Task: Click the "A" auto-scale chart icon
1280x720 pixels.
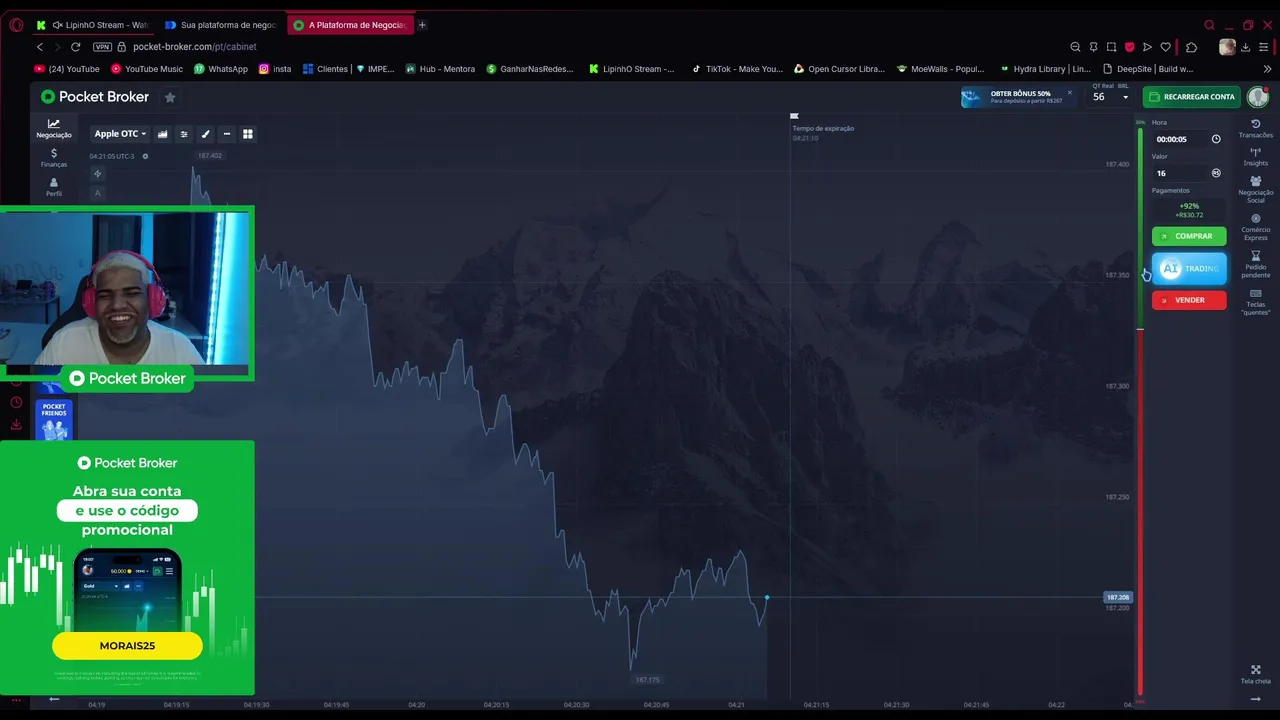Action: tap(97, 193)
